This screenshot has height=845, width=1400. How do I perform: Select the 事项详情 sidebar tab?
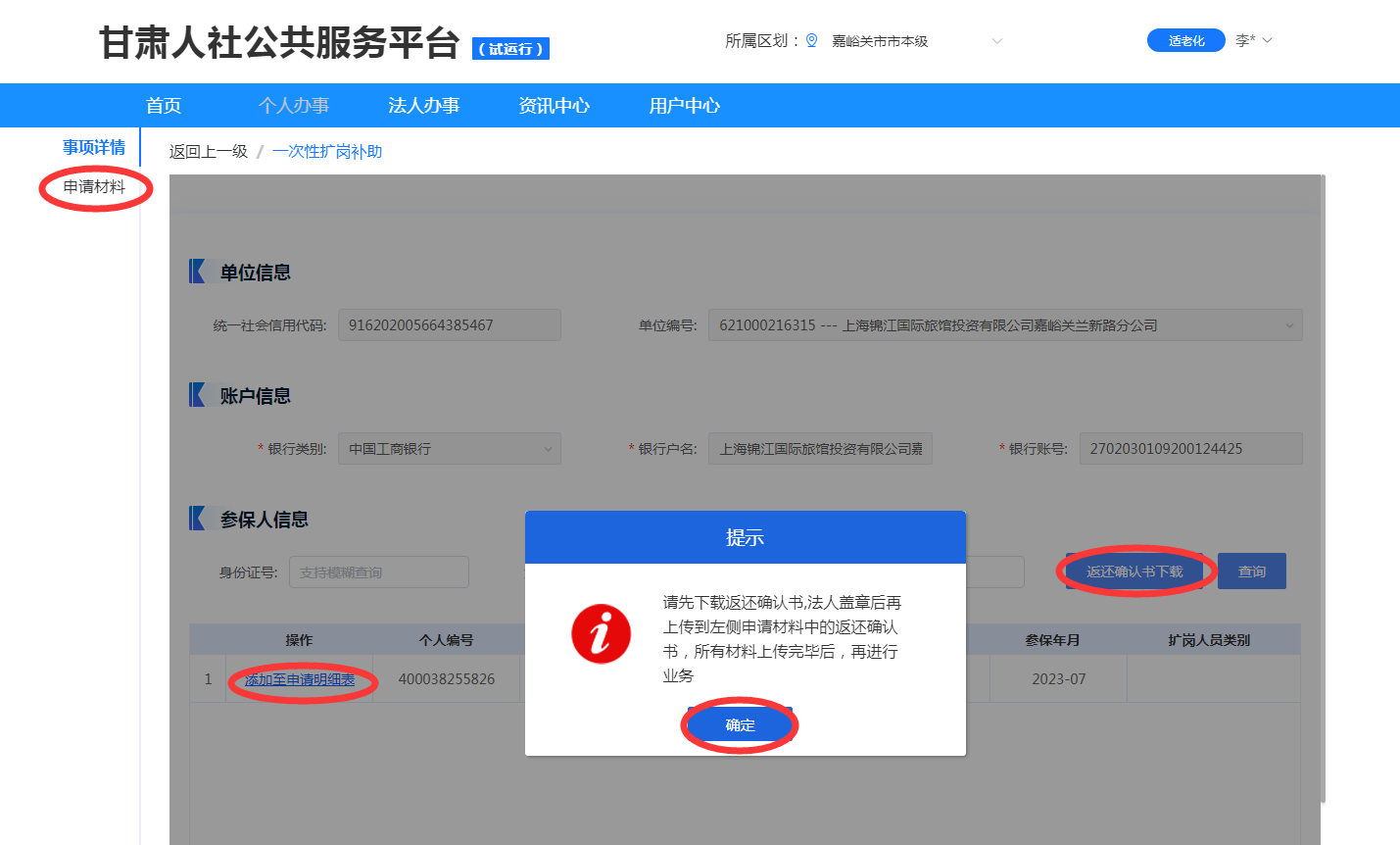[x=94, y=147]
